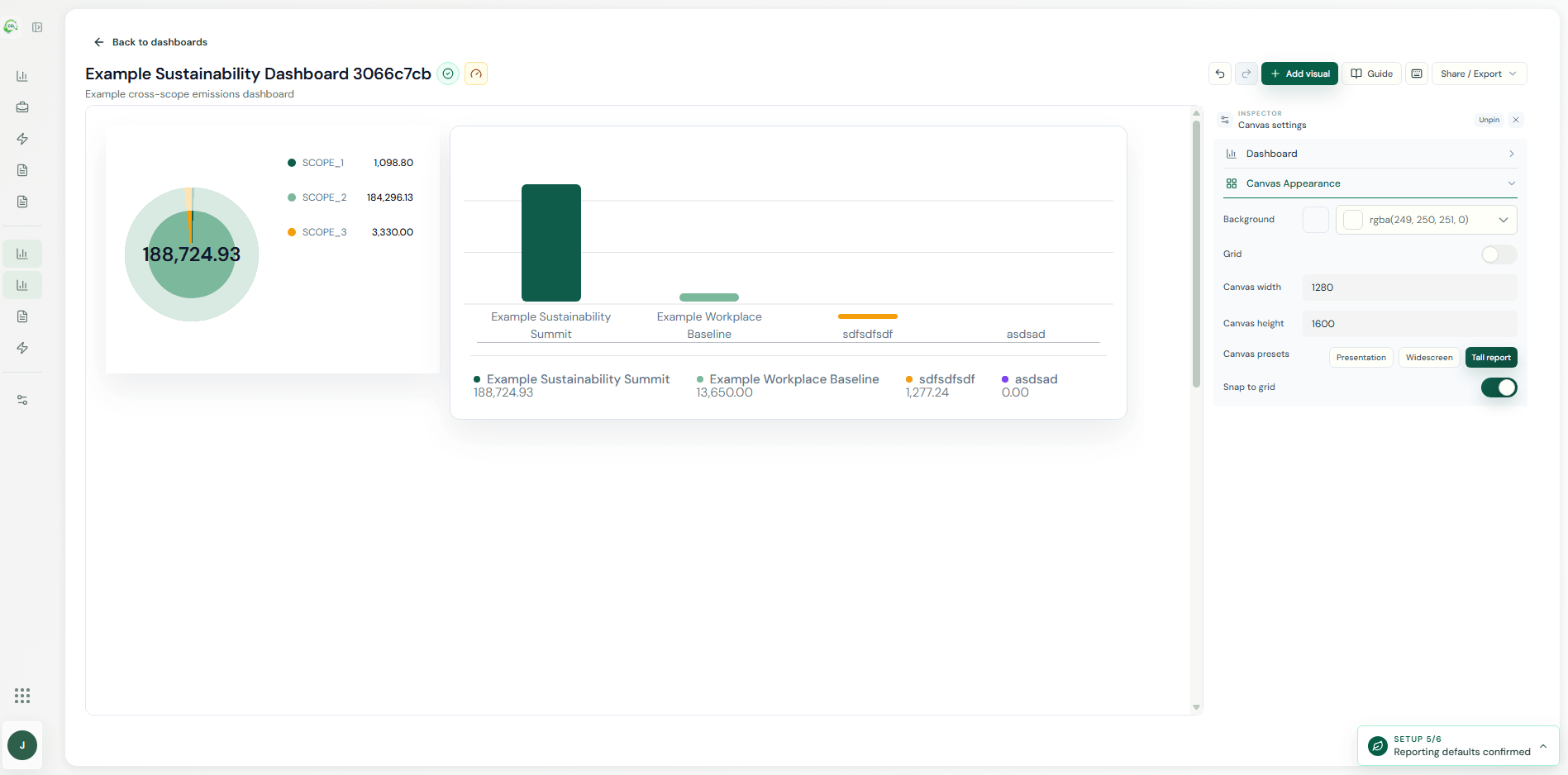This screenshot has width=1568, height=775.
Task: Go back to dashboards
Action: [150, 42]
